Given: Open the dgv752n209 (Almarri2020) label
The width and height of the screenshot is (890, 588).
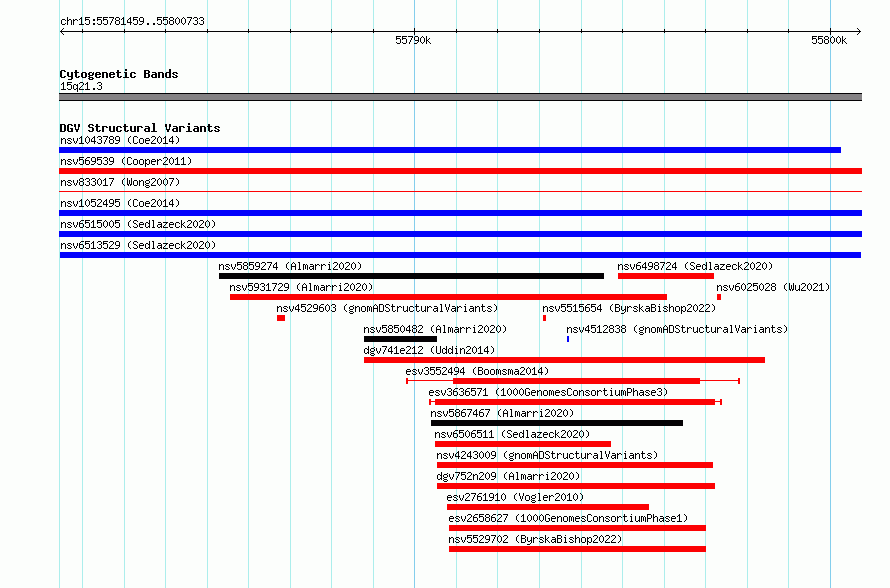Looking at the screenshot, I should [x=508, y=476].
